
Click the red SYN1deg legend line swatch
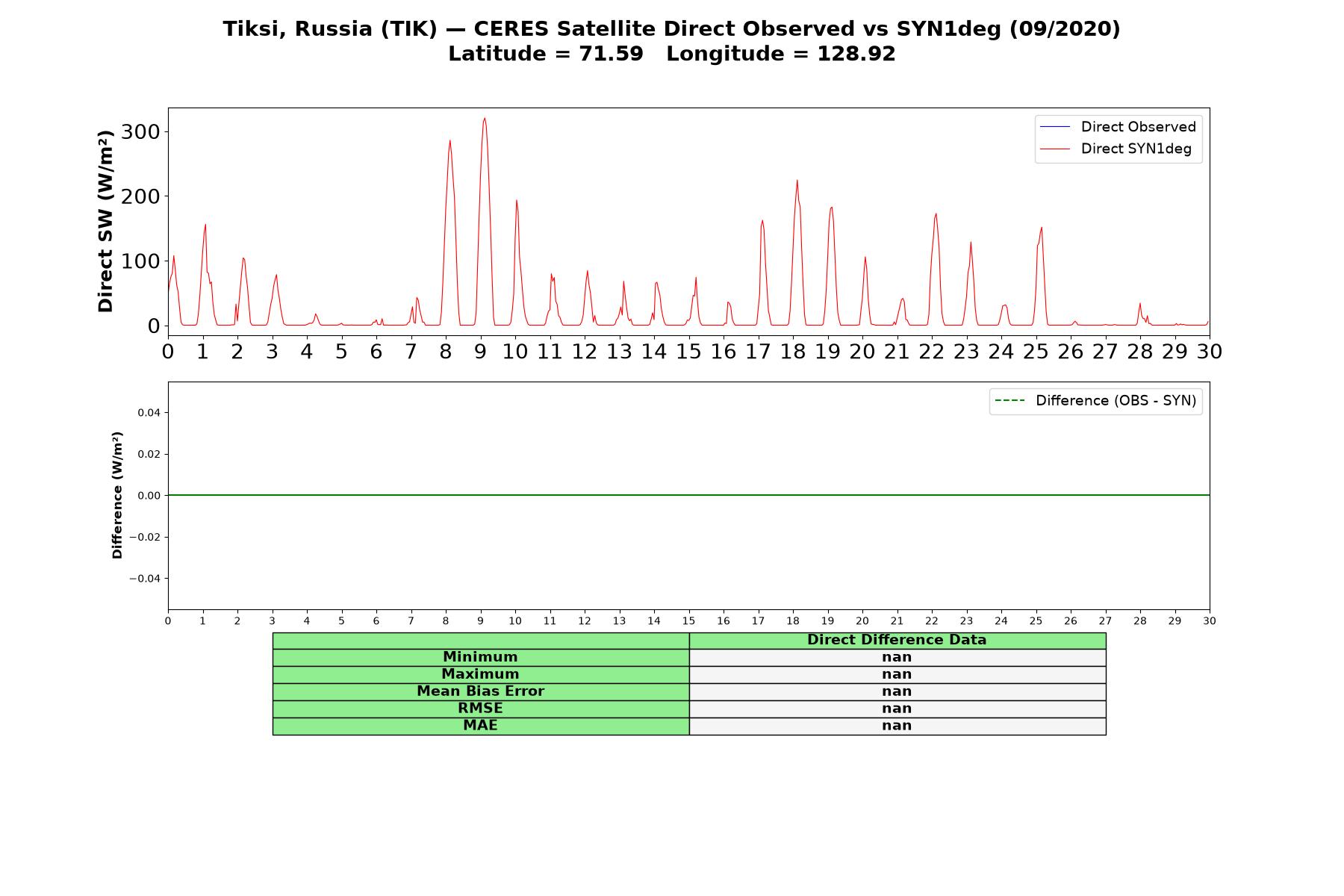point(1055,149)
